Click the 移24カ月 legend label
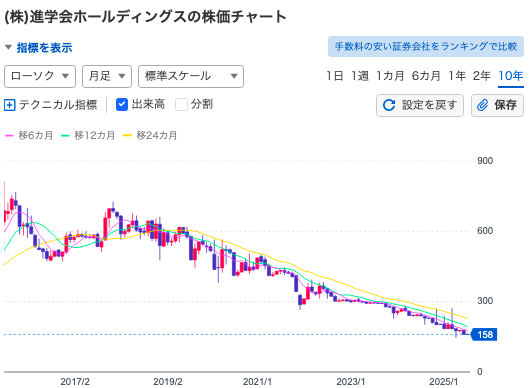 (x=157, y=136)
